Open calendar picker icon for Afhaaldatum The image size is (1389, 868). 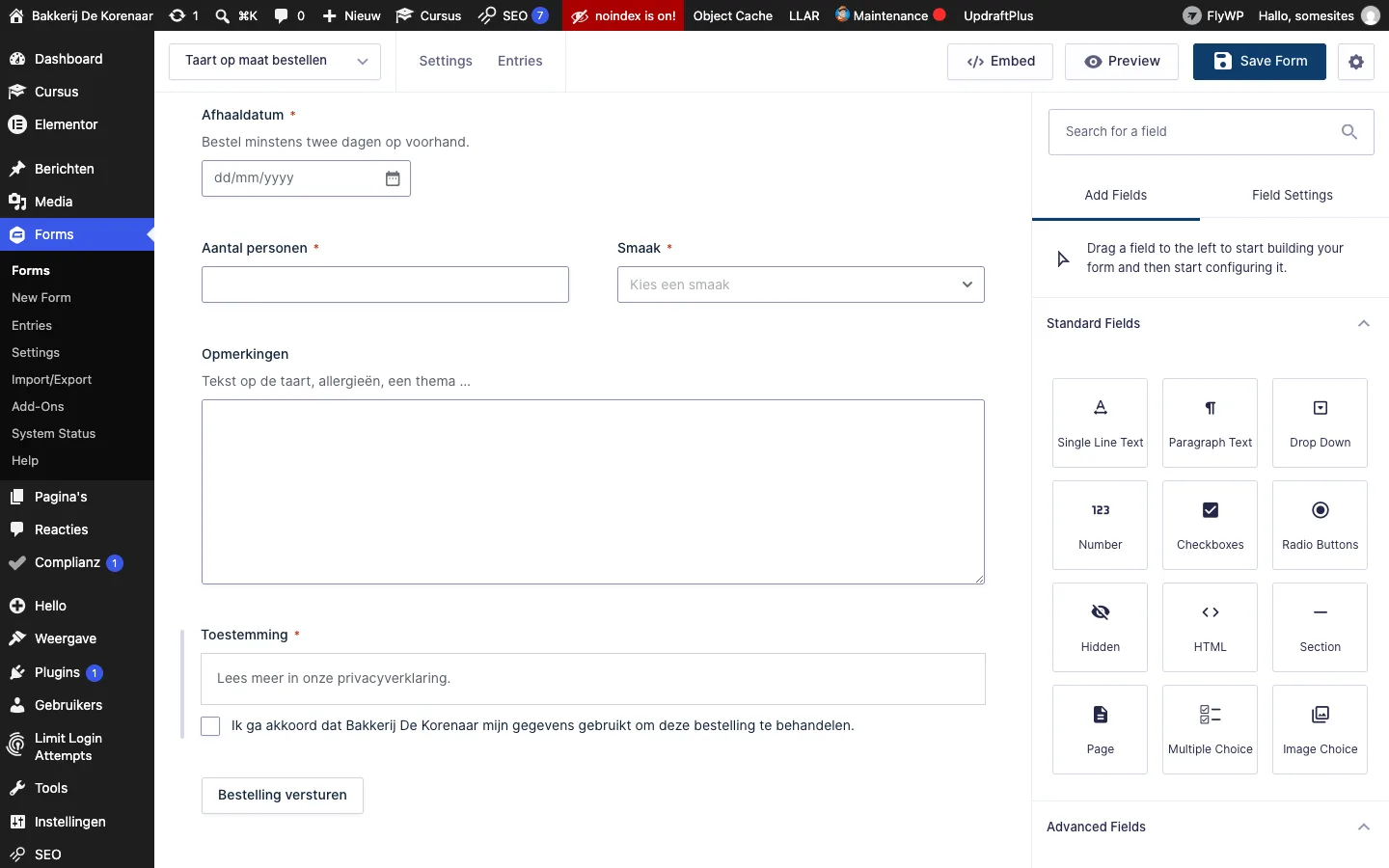tap(393, 178)
